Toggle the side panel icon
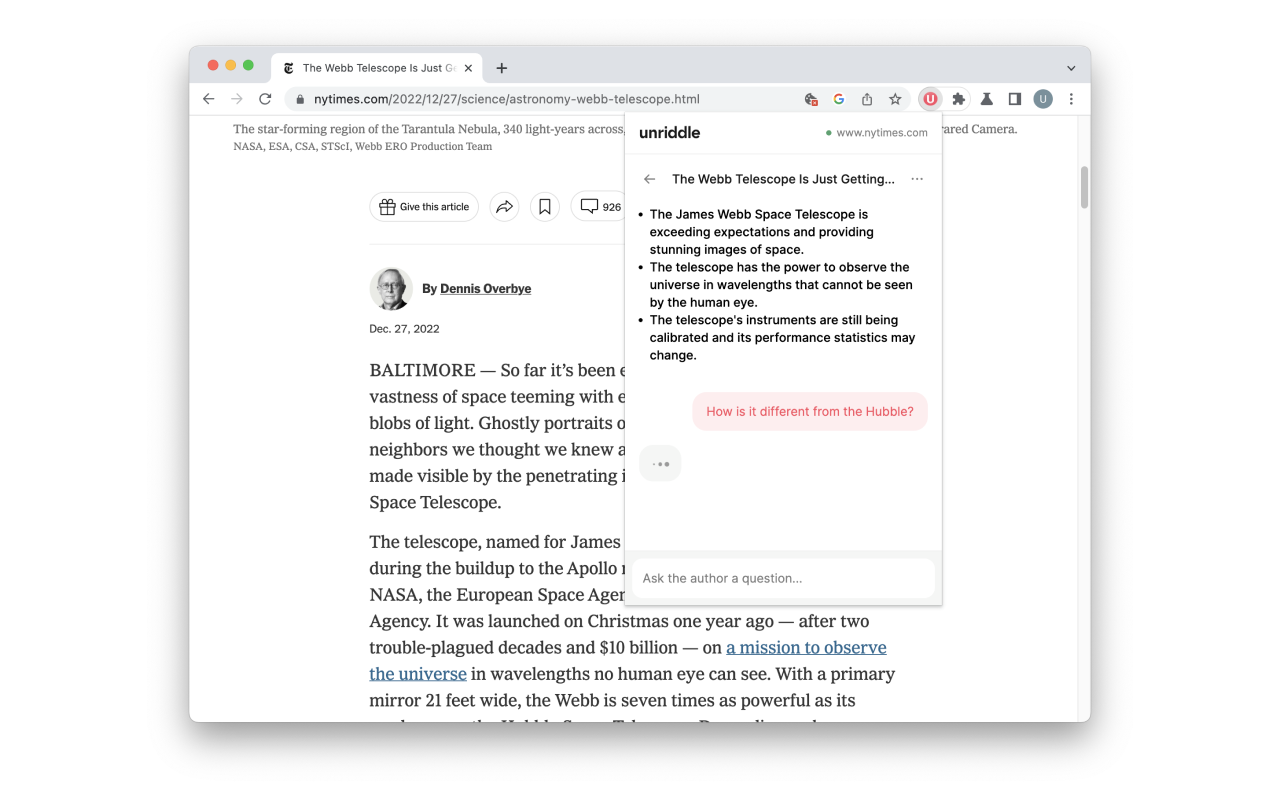This screenshot has width=1280, height=800. click(x=1014, y=99)
